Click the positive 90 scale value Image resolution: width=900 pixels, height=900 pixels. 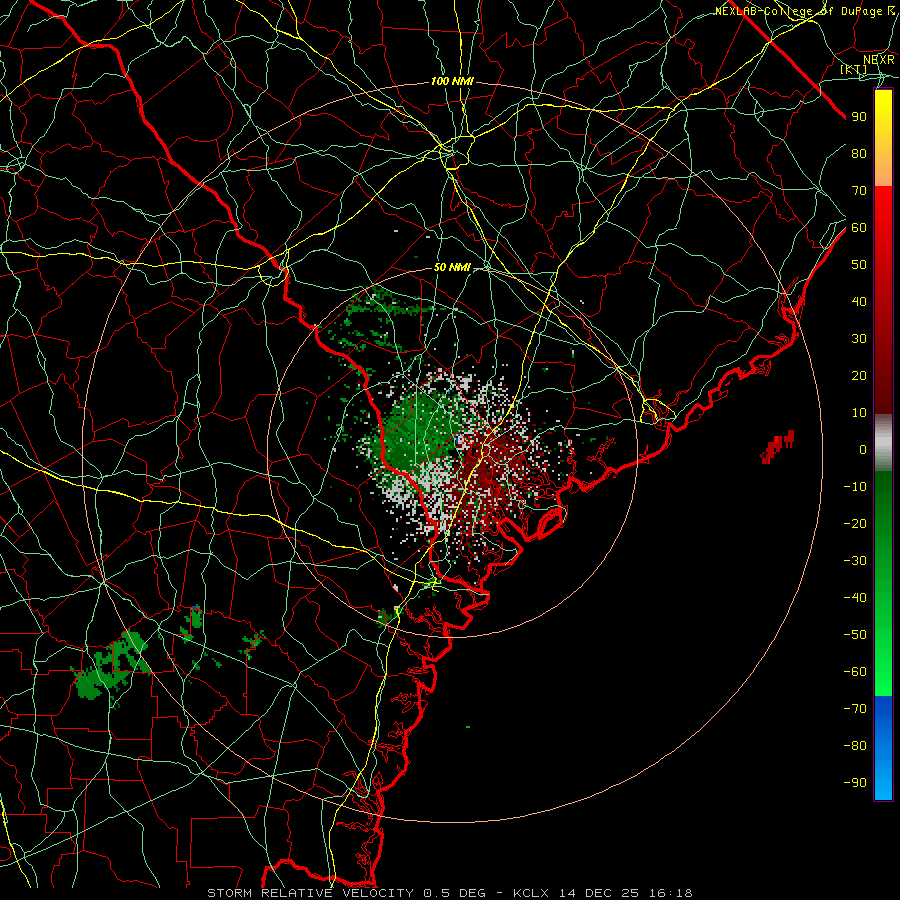[x=859, y=117]
